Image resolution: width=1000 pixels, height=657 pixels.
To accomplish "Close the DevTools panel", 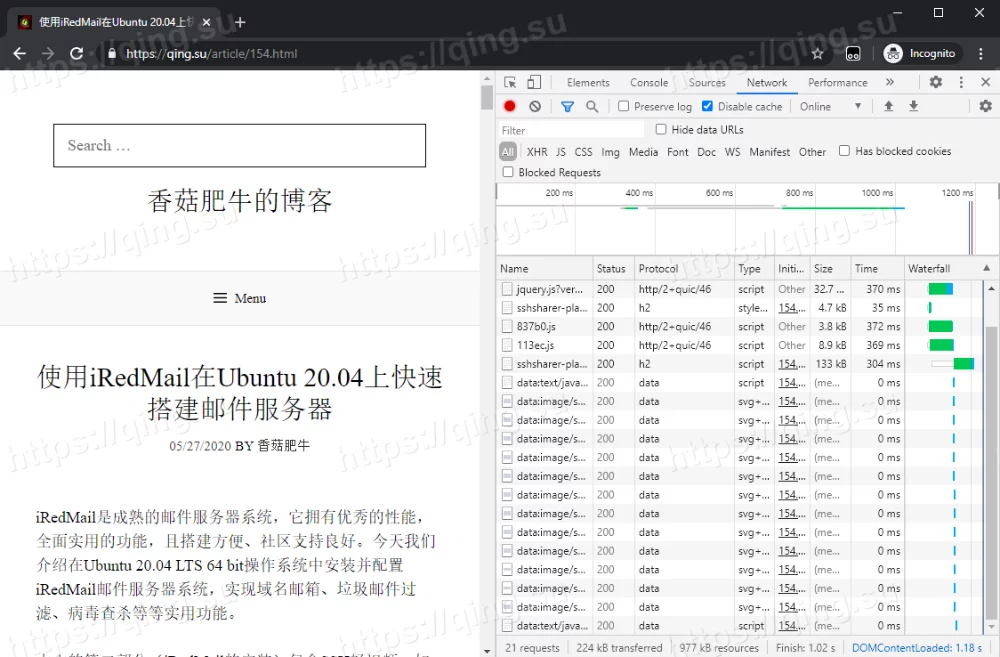I will tap(985, 82).
